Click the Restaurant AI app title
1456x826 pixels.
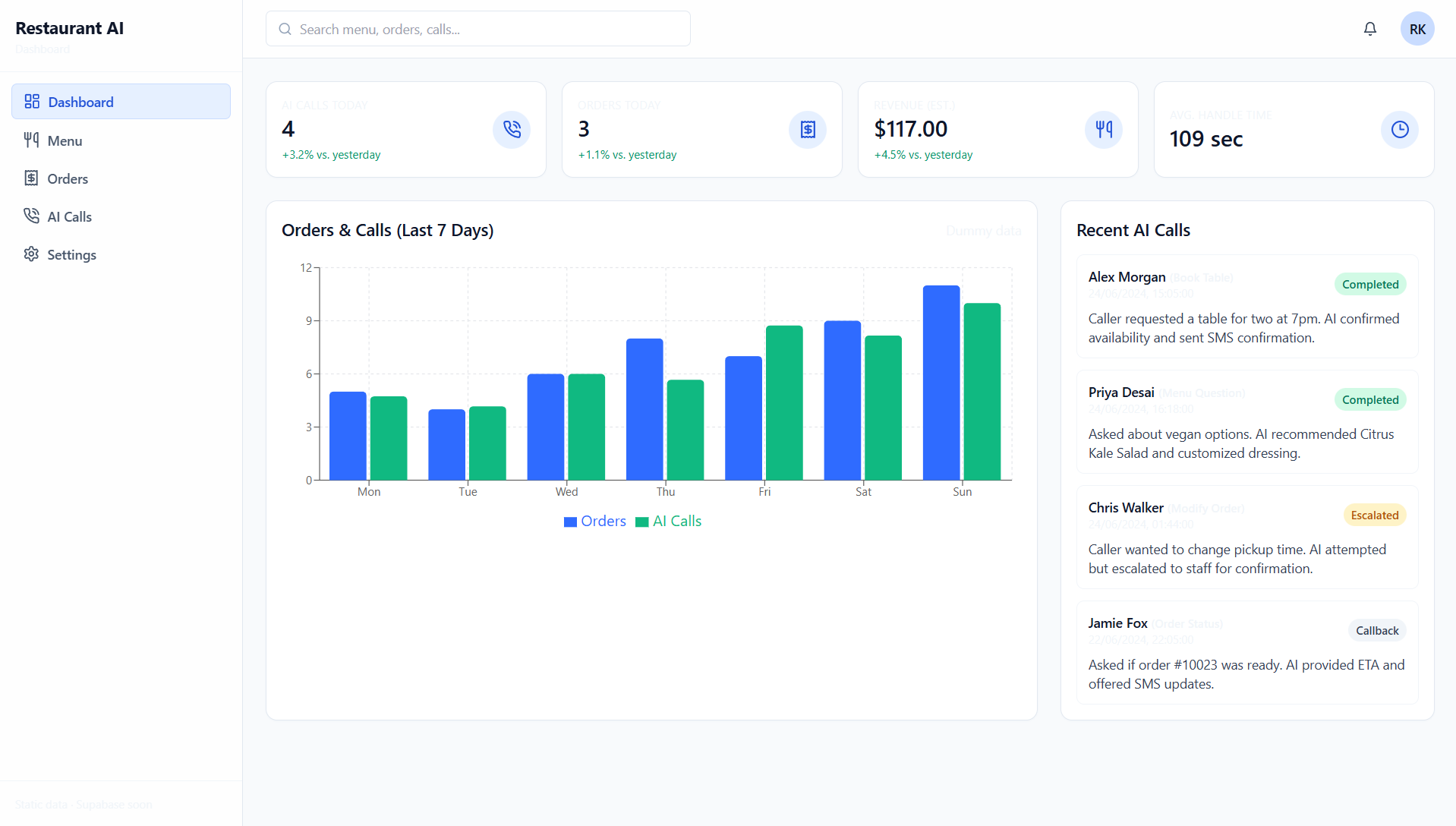point(69,28)
